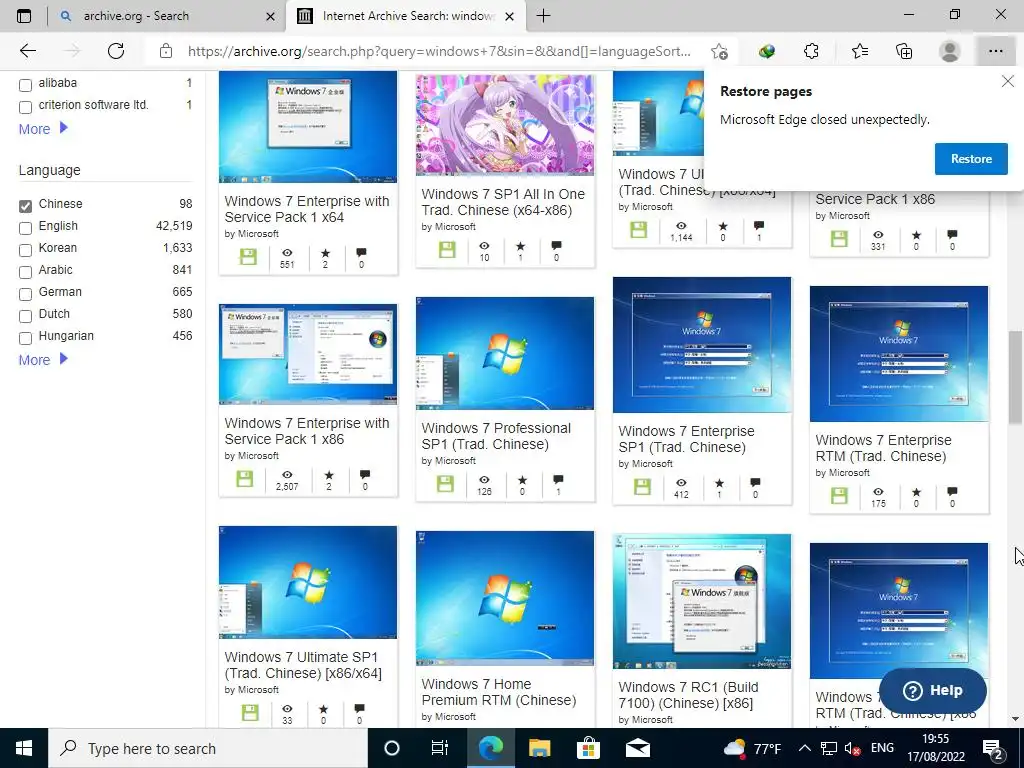Check the German language filter

25,295
